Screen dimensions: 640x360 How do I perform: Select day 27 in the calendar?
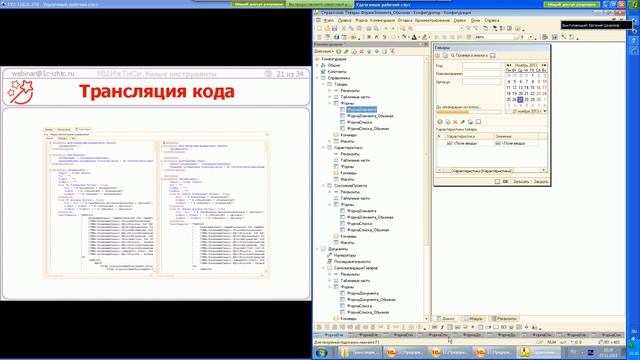[520, 99]
